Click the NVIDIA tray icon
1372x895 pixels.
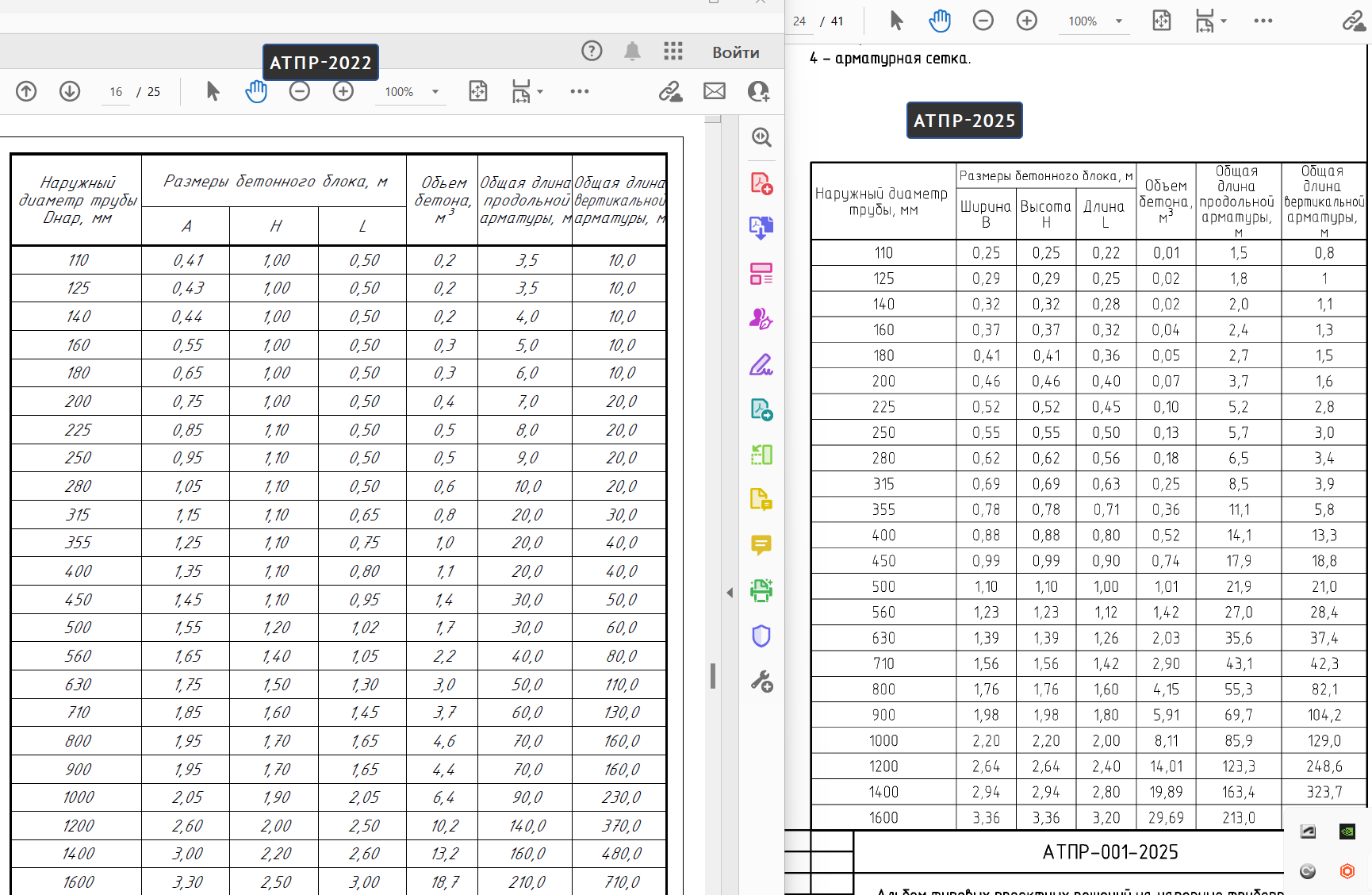1347,832
